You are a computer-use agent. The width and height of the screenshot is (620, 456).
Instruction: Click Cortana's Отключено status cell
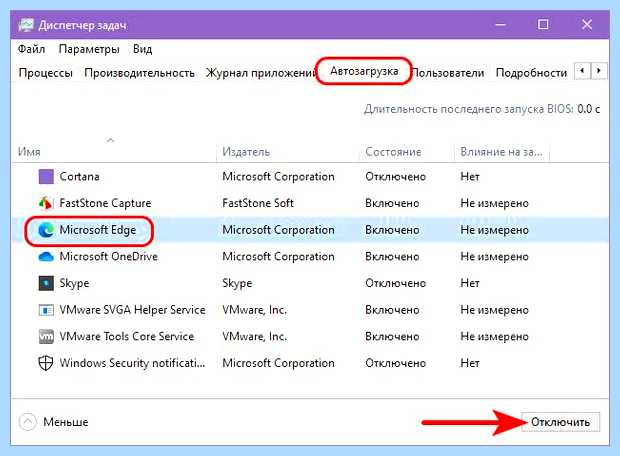(x=395, y=177)
